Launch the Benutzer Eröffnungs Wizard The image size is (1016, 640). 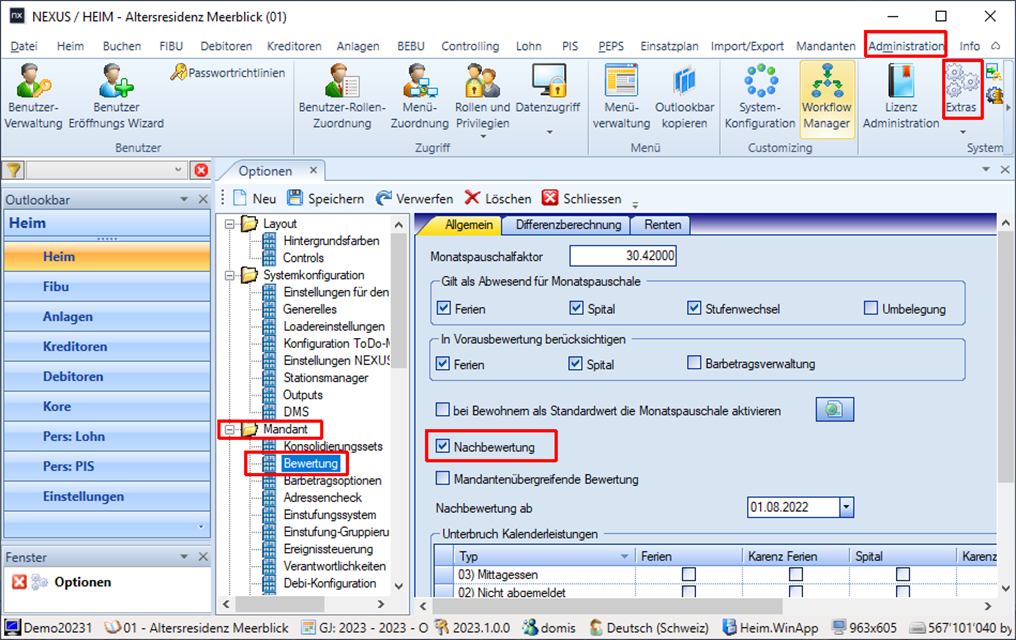coord(117,96)
